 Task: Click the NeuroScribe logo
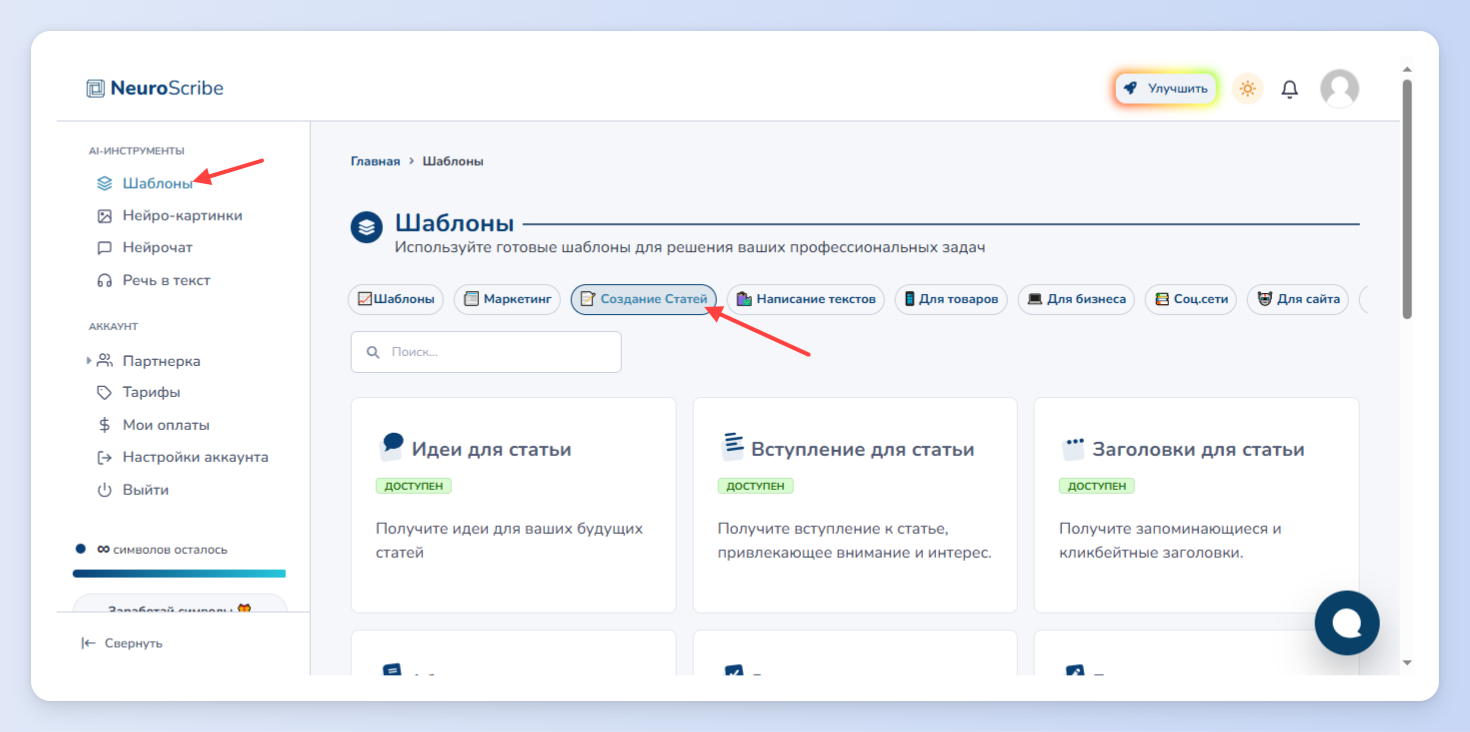click(x=155, y=88)
